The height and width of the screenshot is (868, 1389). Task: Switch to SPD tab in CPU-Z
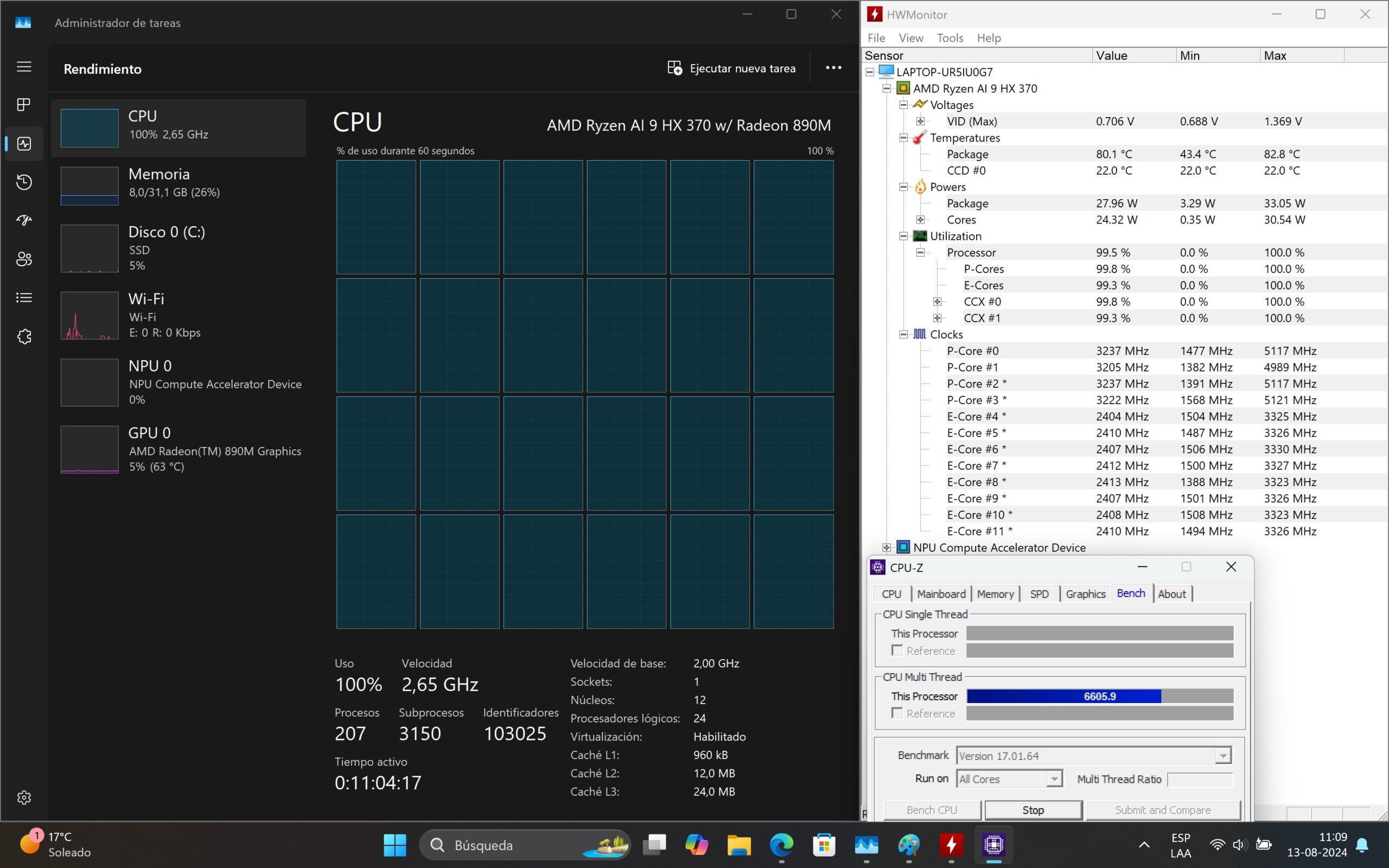click(x=1039, y=594)
